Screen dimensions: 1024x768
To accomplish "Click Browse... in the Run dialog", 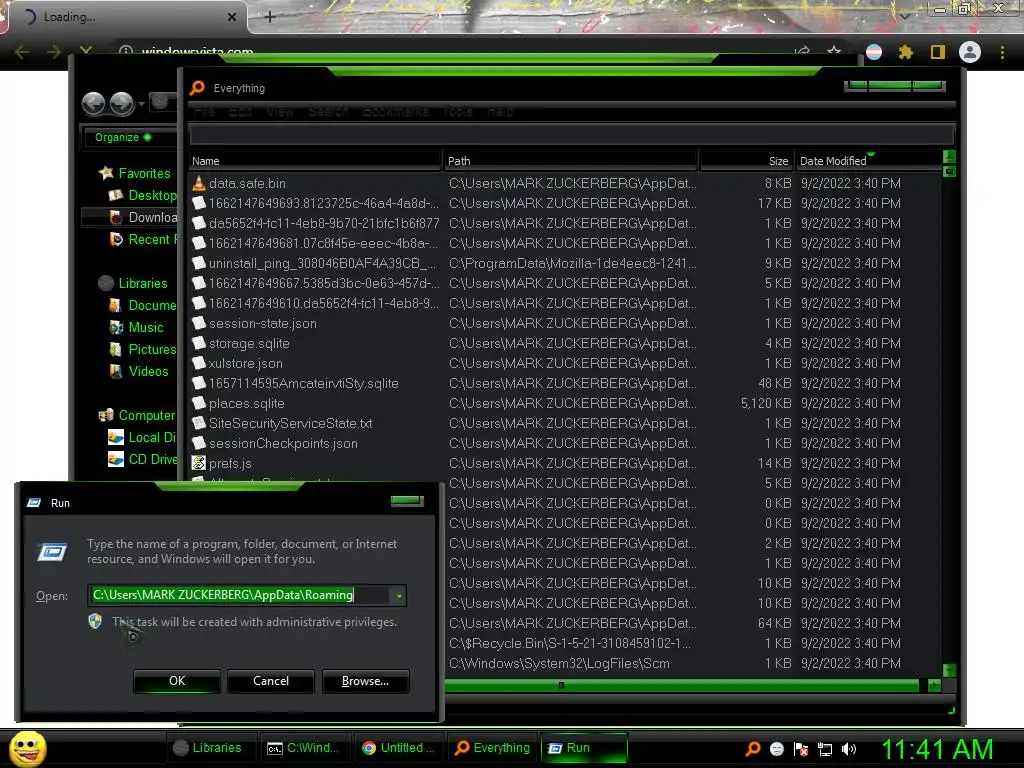I will click(365, 681).
